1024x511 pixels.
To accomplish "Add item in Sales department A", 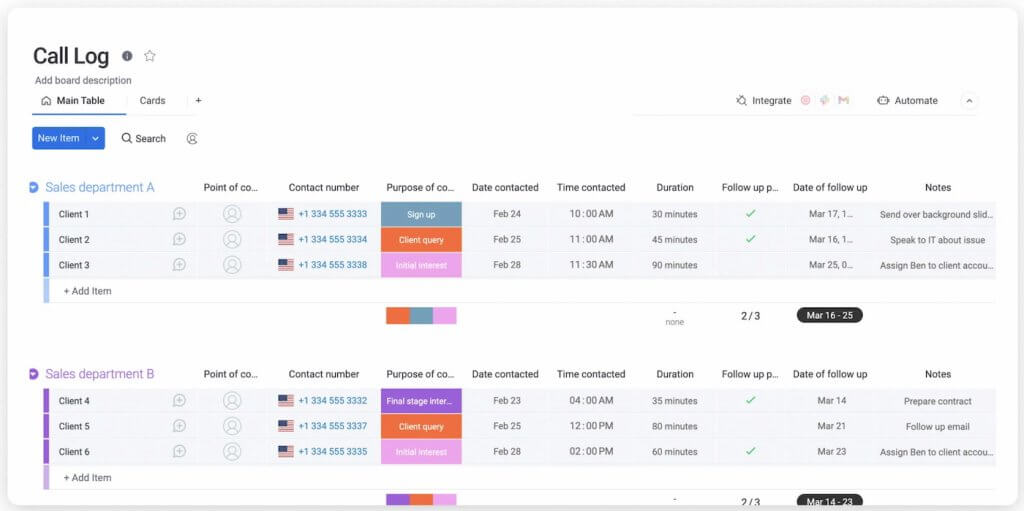I will point(88,291).
